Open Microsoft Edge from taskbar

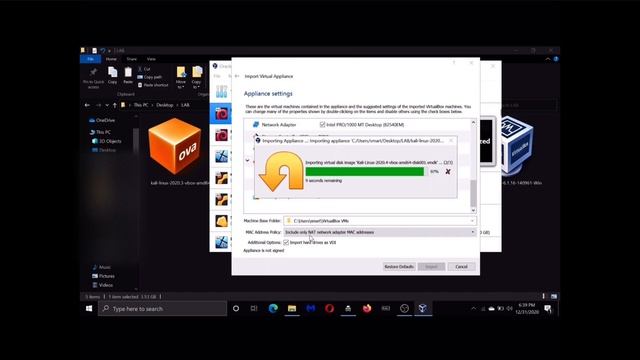273,309
